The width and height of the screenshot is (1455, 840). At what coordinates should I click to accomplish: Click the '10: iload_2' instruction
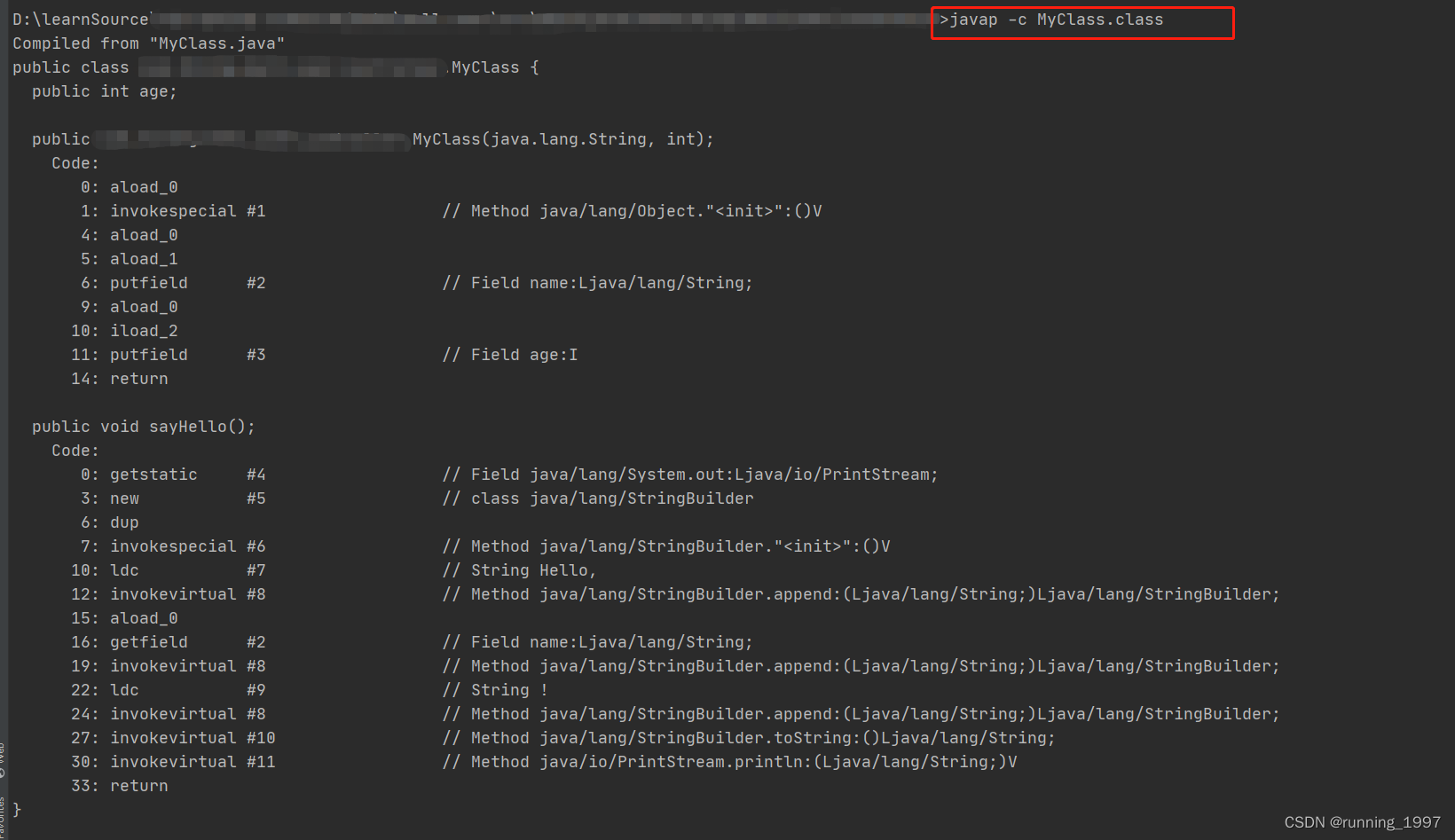tap(124, 331)
